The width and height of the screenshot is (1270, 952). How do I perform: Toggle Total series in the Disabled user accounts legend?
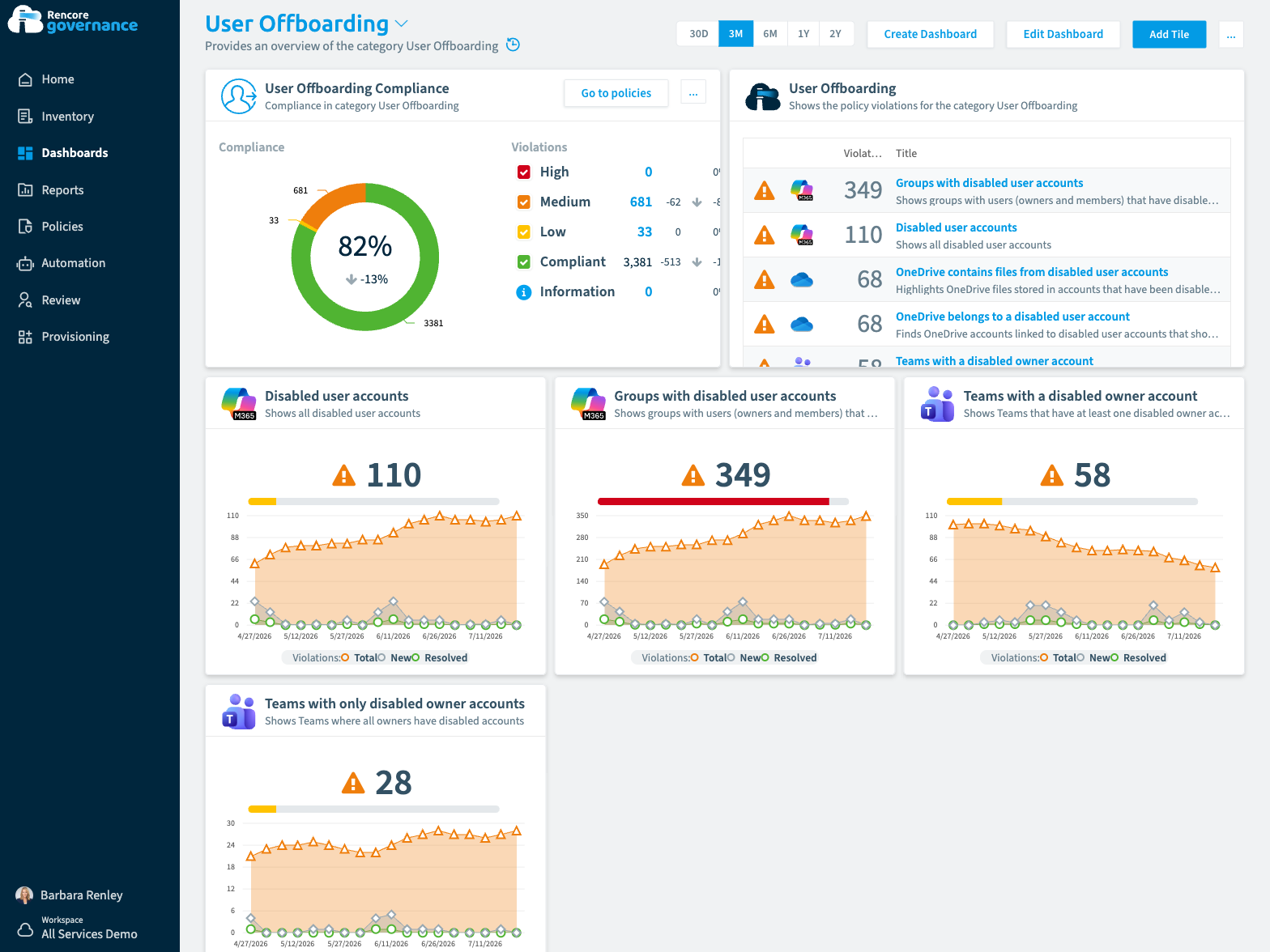359,658
